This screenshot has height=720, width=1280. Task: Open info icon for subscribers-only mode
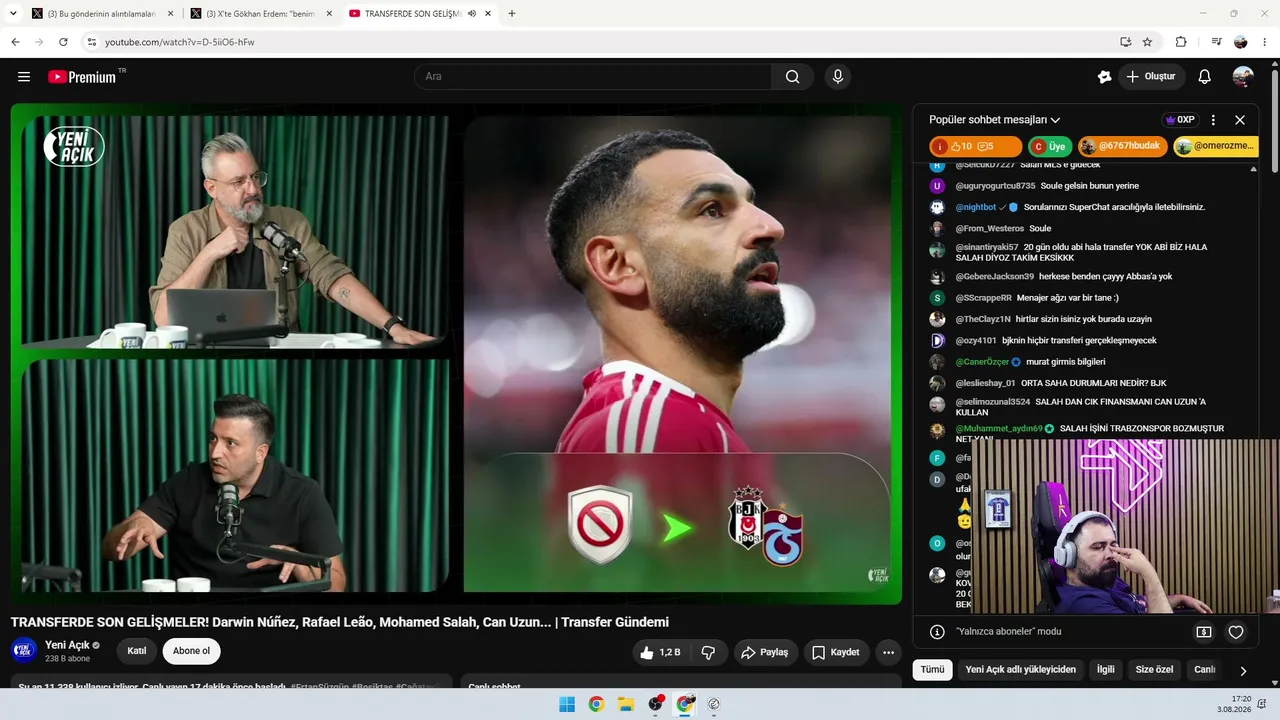937,632
